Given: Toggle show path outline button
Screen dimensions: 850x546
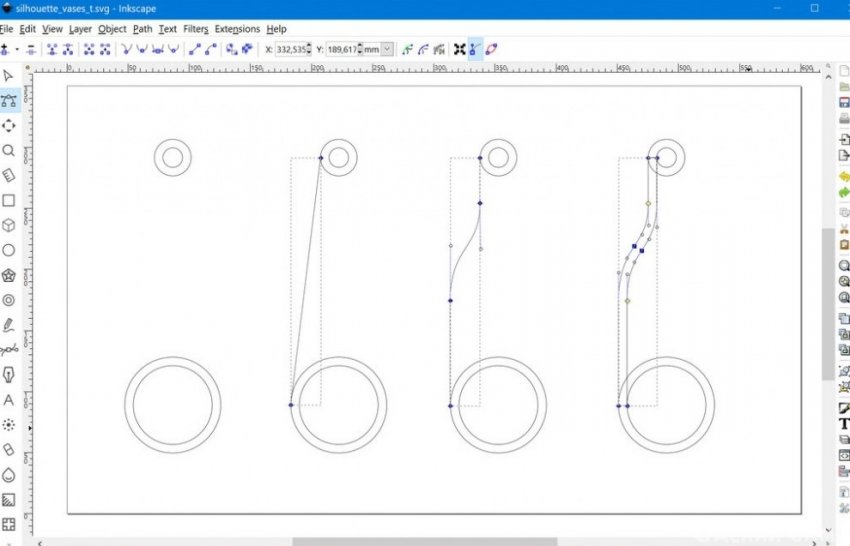Looking at the screenshot, I should point(491,48).
